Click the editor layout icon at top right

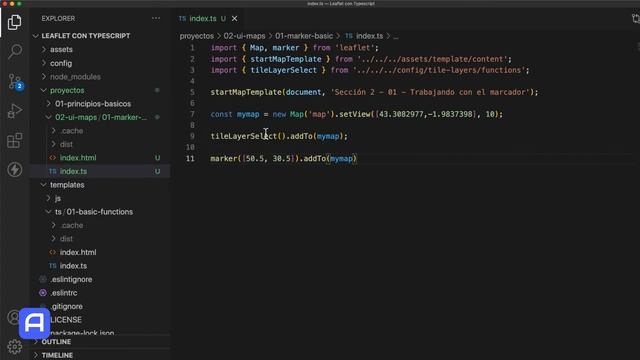(x=636, y=18)
